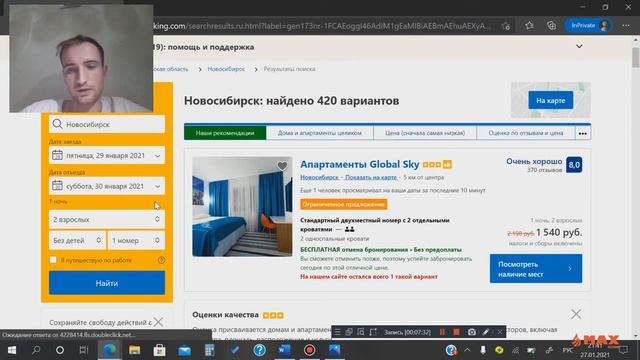The image size is (640, 360).
Task: Open the 'Без детей' children selector
Action: click(77, 240)
